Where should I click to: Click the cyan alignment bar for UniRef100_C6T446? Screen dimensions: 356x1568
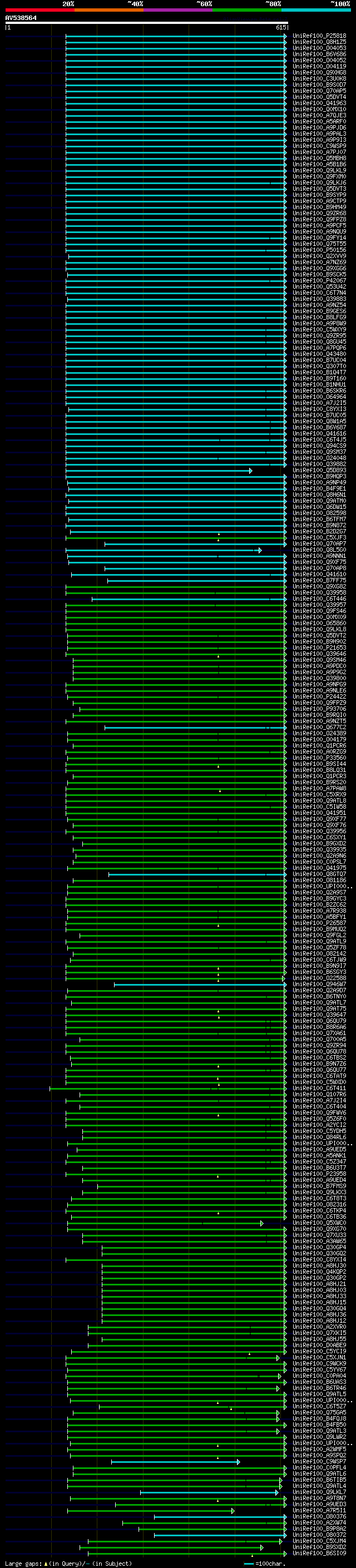(x=189, y=599)
